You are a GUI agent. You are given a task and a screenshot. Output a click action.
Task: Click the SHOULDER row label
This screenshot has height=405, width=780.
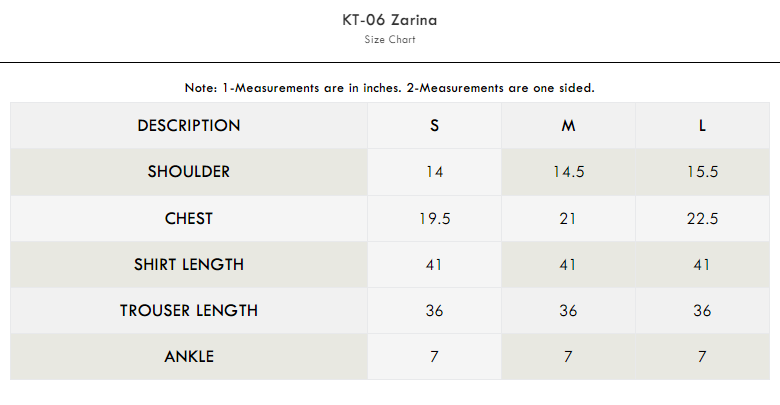click(x=189, y=172)
